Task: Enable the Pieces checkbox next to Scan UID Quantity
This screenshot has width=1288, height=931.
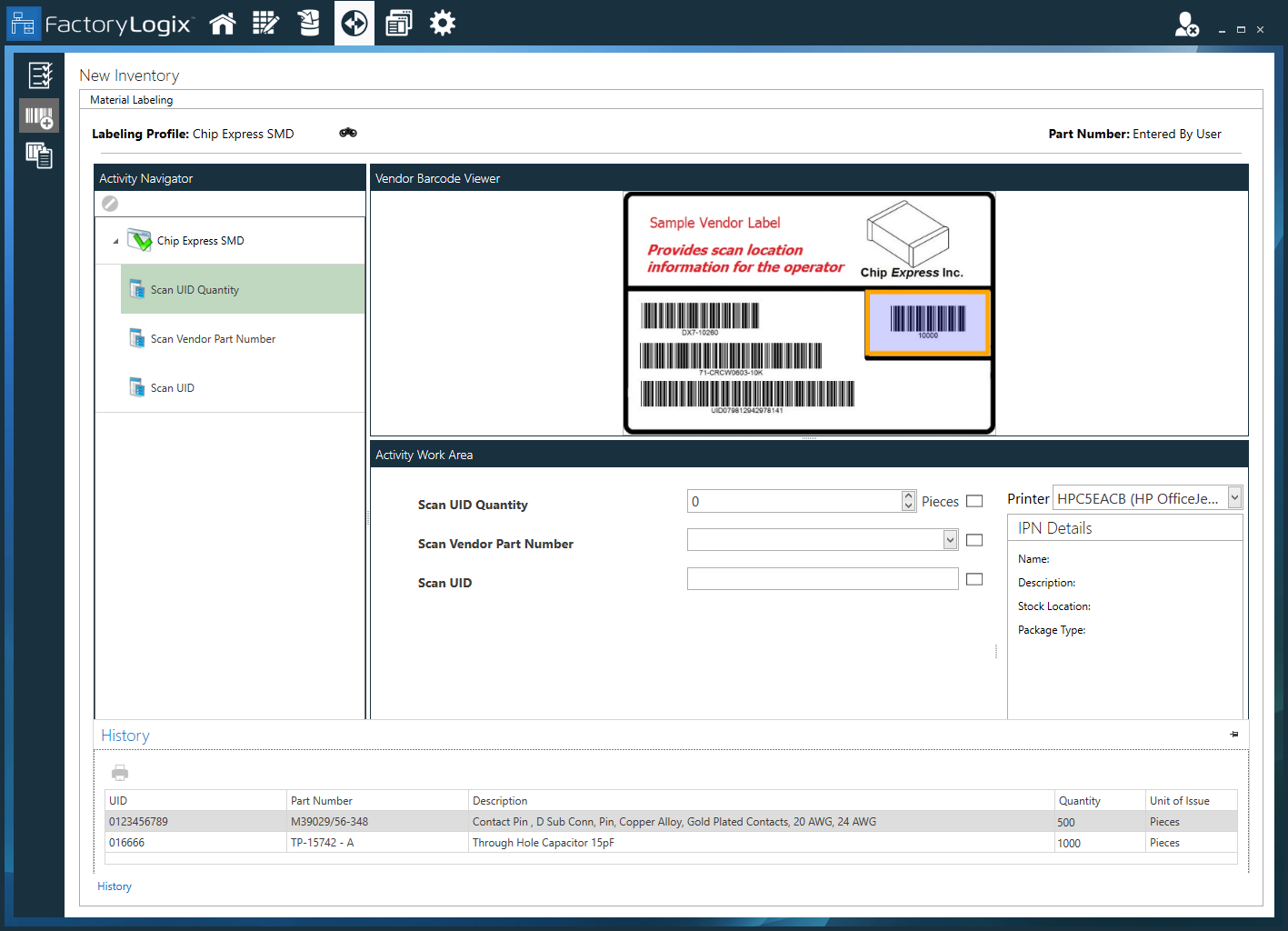Action: click(973, 500)
